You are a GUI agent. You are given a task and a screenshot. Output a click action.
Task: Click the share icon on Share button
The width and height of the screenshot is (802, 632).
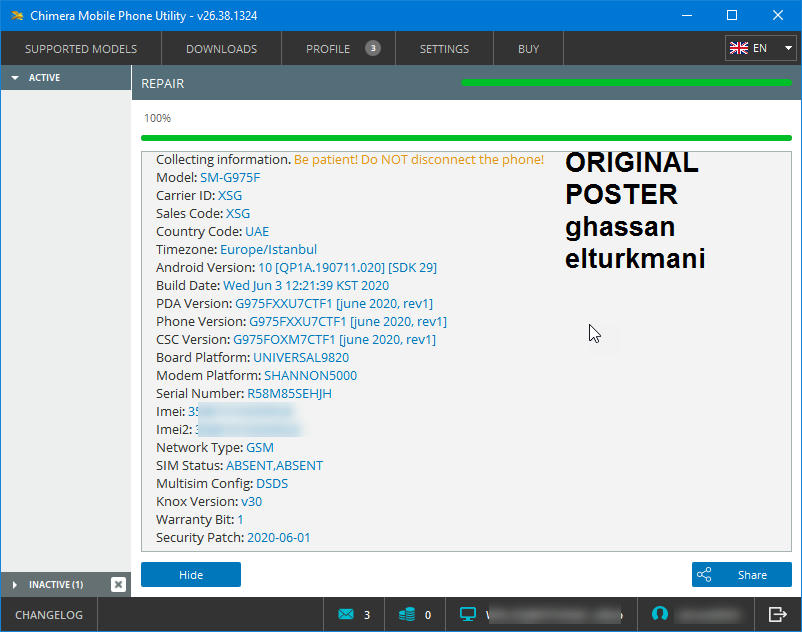704,575
